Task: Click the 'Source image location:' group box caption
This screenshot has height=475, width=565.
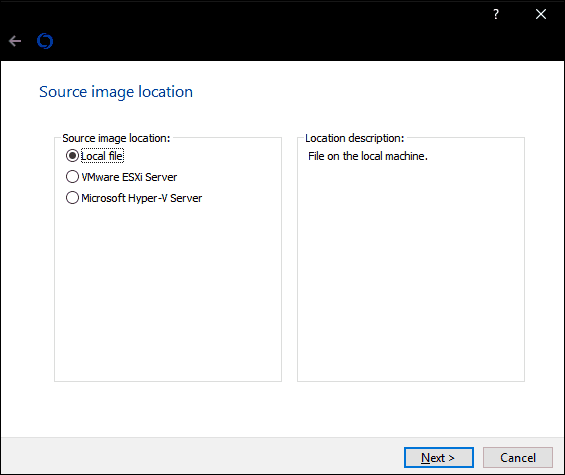Action: [x=116, y=138]
